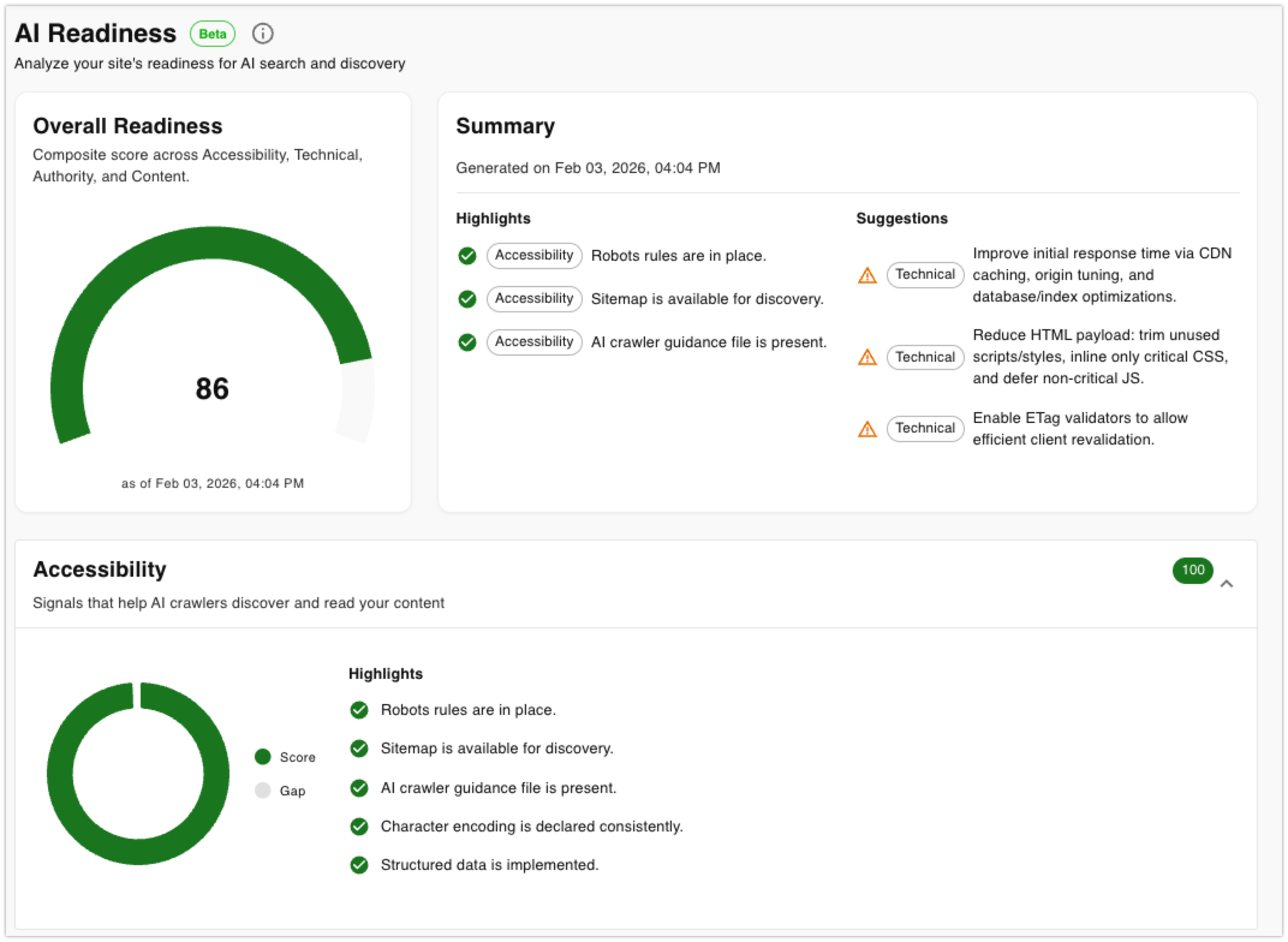The width and height of the screenshot is (1288, 942).
Task: Click check icon beside Structured data item
Action: pyautogui.click(x=359, y=865)
